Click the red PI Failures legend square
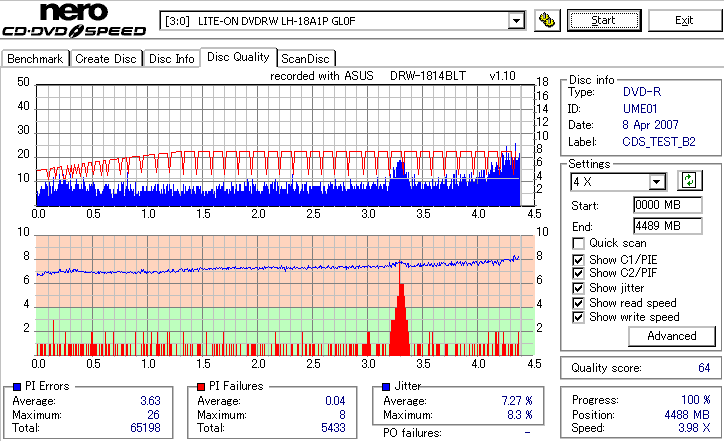Viewport: 724px width, 441px height. [x=201, y=387]
